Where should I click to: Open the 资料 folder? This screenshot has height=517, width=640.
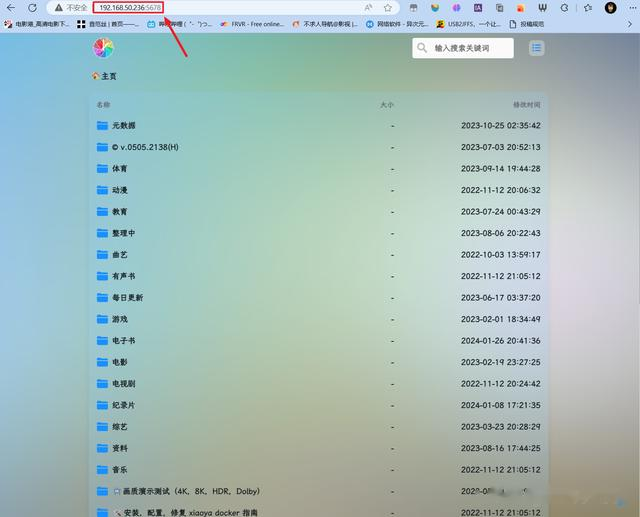[318, 448]
